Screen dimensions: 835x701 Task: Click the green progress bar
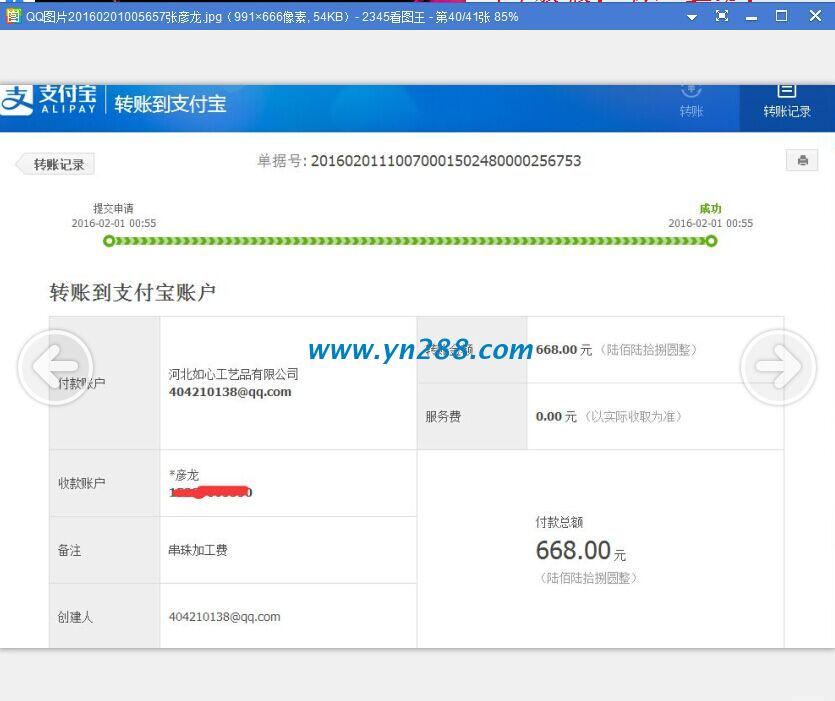tap(410, 241)
